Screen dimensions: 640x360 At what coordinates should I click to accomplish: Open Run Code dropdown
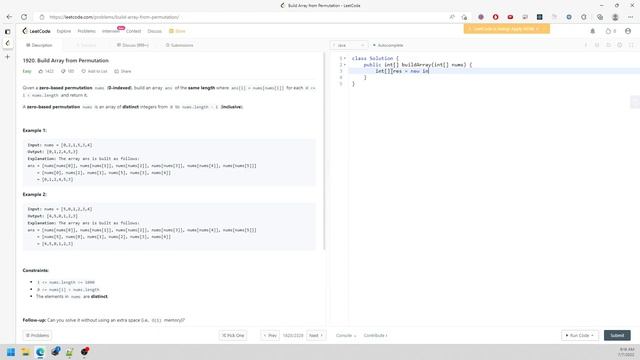[x=580, y=336]
